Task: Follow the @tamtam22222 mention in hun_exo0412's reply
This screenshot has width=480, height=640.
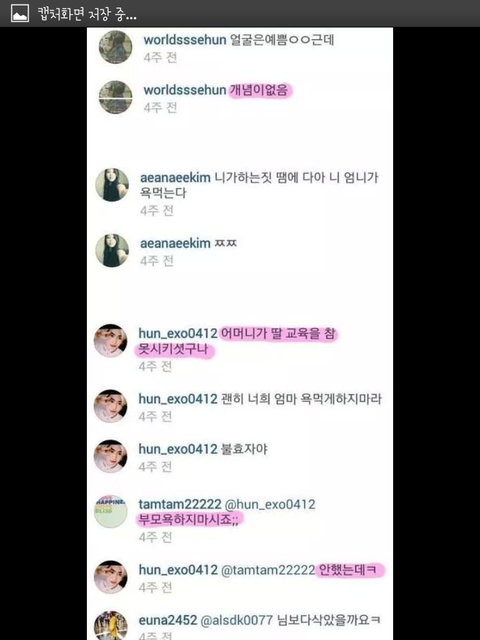Action: point(268,570)
